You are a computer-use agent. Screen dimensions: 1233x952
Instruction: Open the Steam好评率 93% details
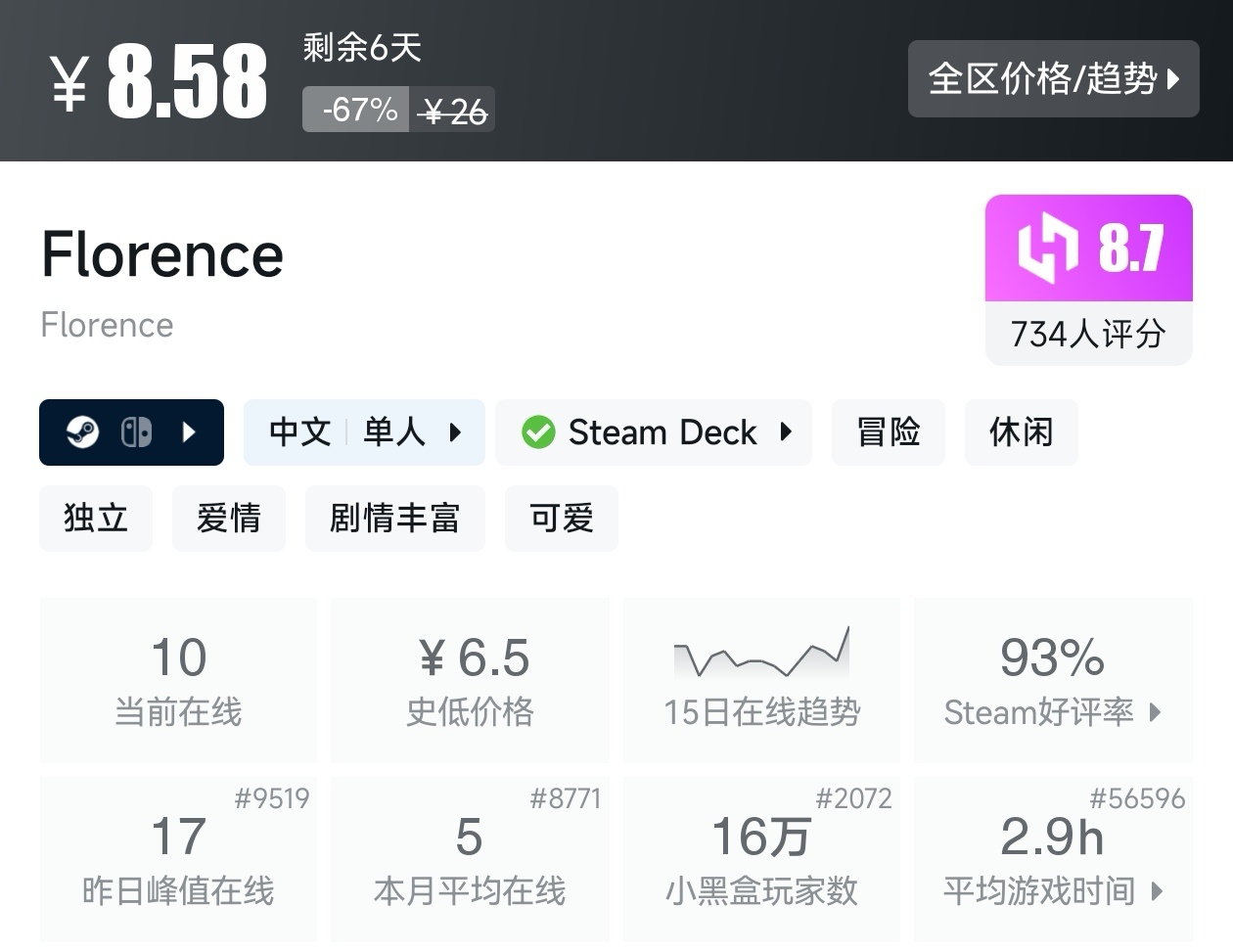coord(1053,679)
